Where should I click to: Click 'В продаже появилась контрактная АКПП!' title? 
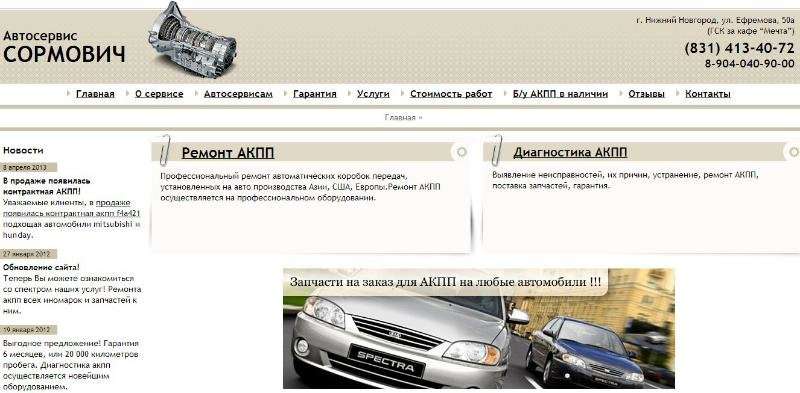pyautogui.click(x=46, y=186)
